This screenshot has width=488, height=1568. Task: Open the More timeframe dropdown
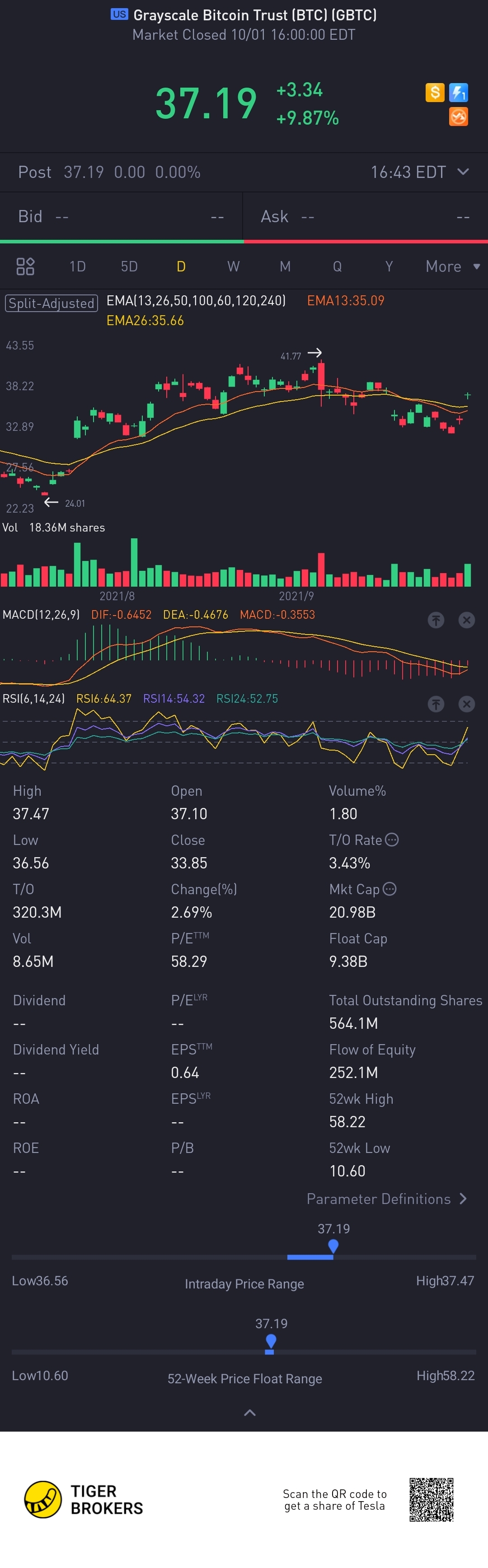tap(453, 266)
